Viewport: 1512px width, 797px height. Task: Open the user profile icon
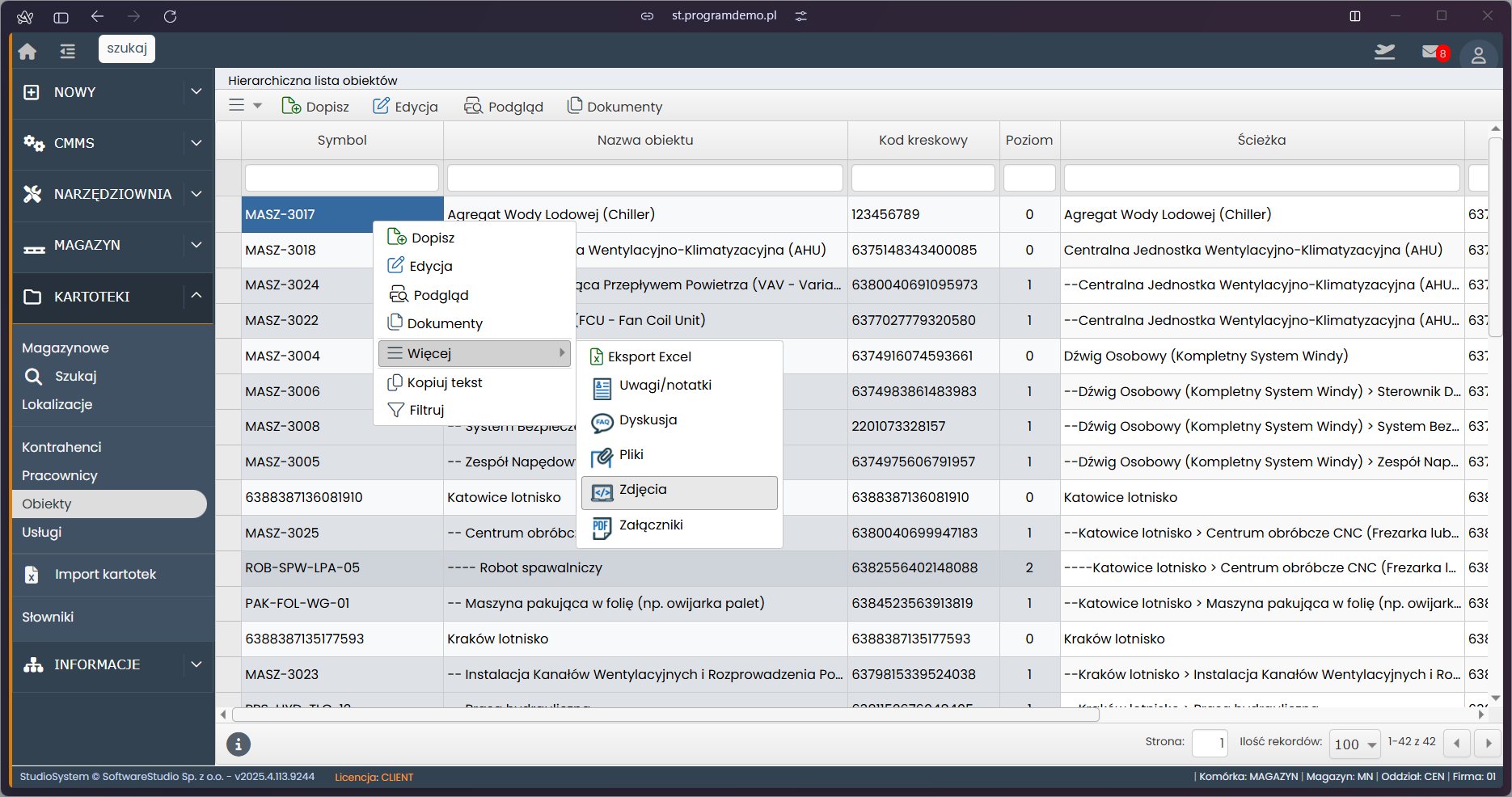pyautogui.click(x=1478, y=55)
